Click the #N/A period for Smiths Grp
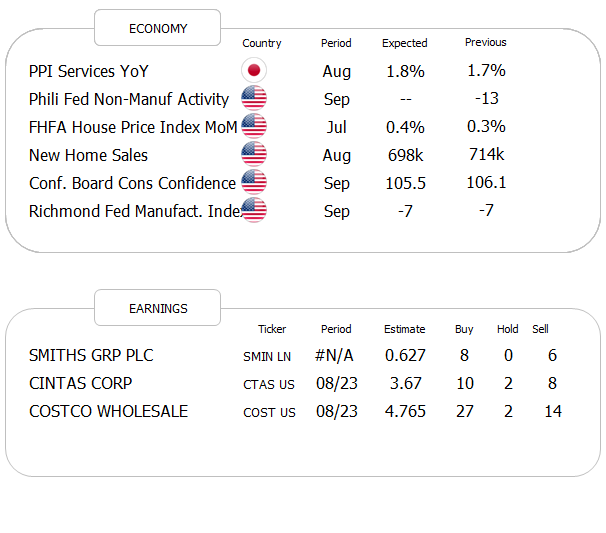This screenshot has width=606, height=533. pos(334,355)
